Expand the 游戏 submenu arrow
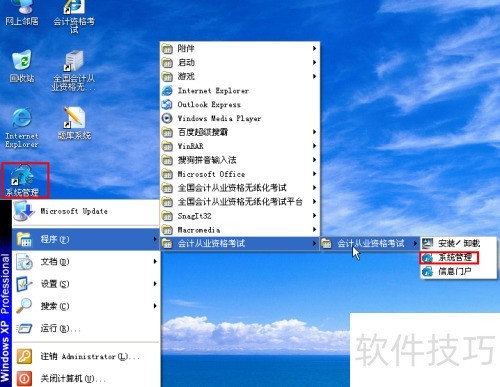Viewport: 500px width, 387px height. point(314,76)
